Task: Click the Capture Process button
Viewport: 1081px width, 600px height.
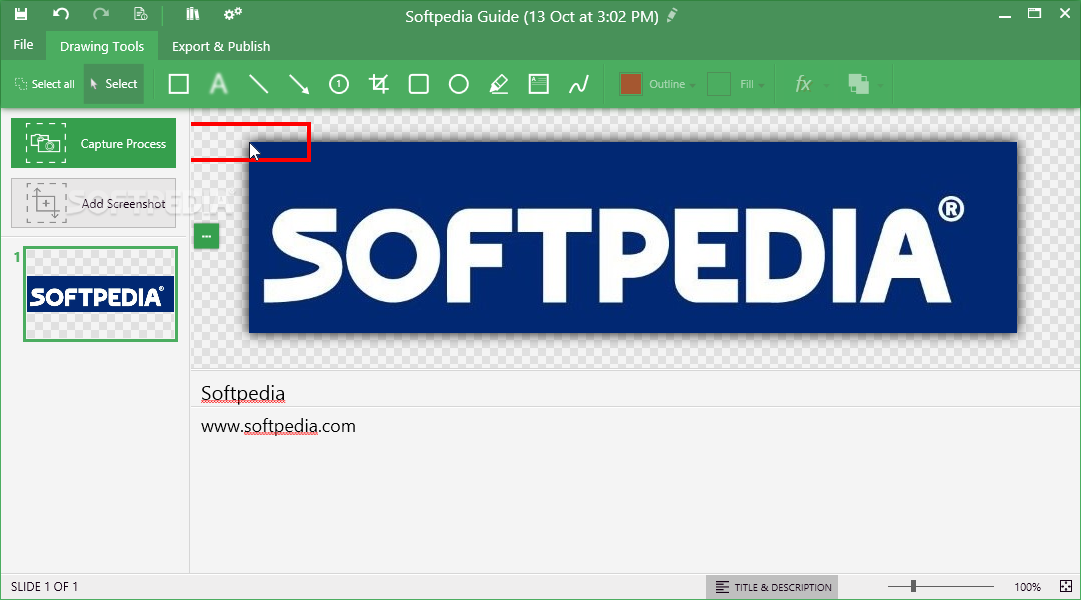Action: 94,143
